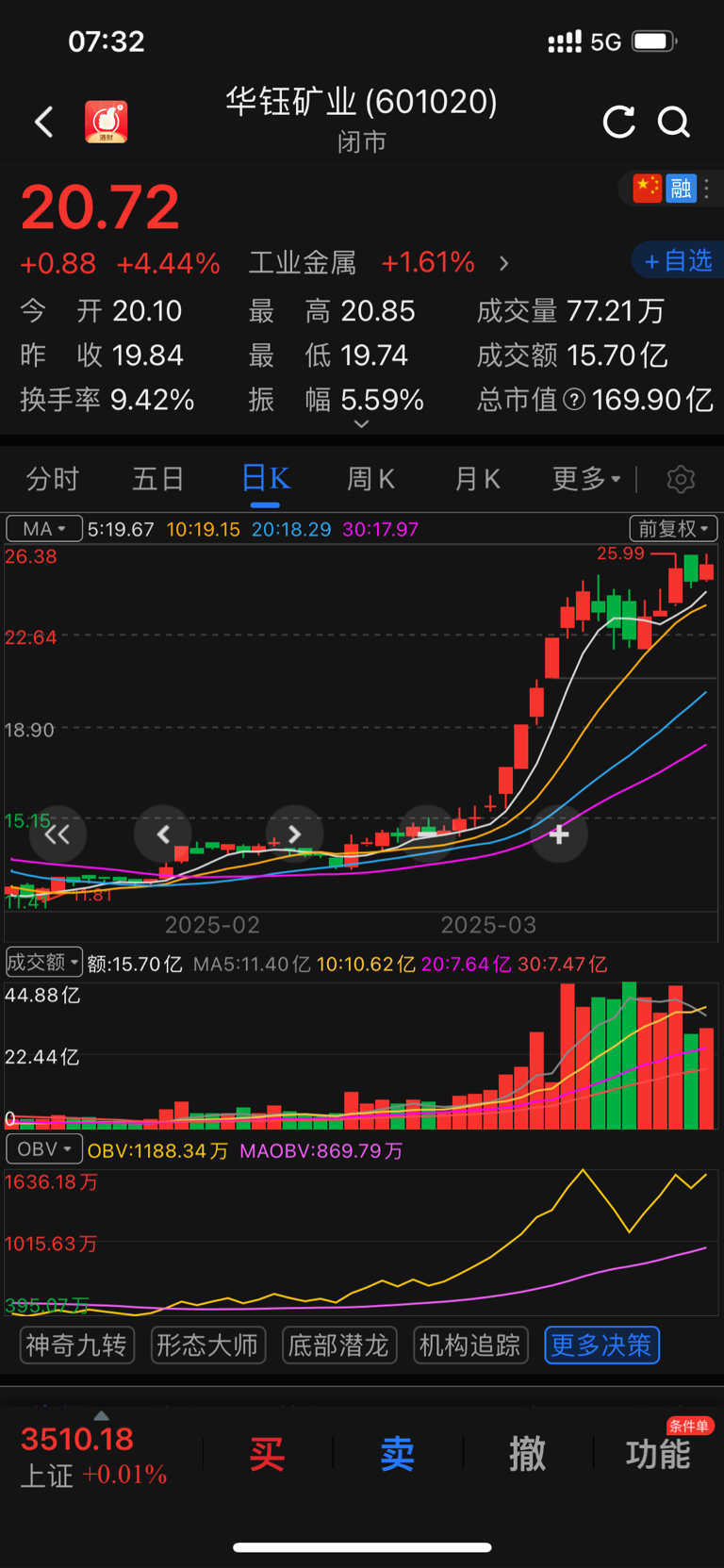This screenshot has height=1568, width=724.
Task: Switch to 周K tab
Action: 370,479
